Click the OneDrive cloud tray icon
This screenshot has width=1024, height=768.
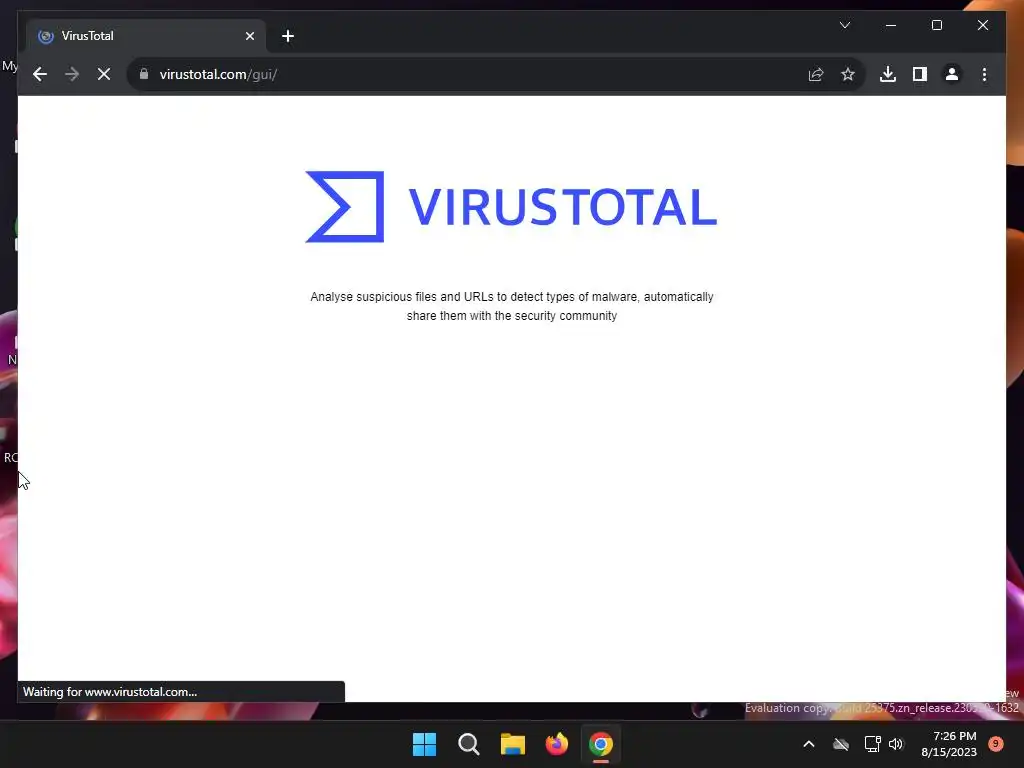841,744
